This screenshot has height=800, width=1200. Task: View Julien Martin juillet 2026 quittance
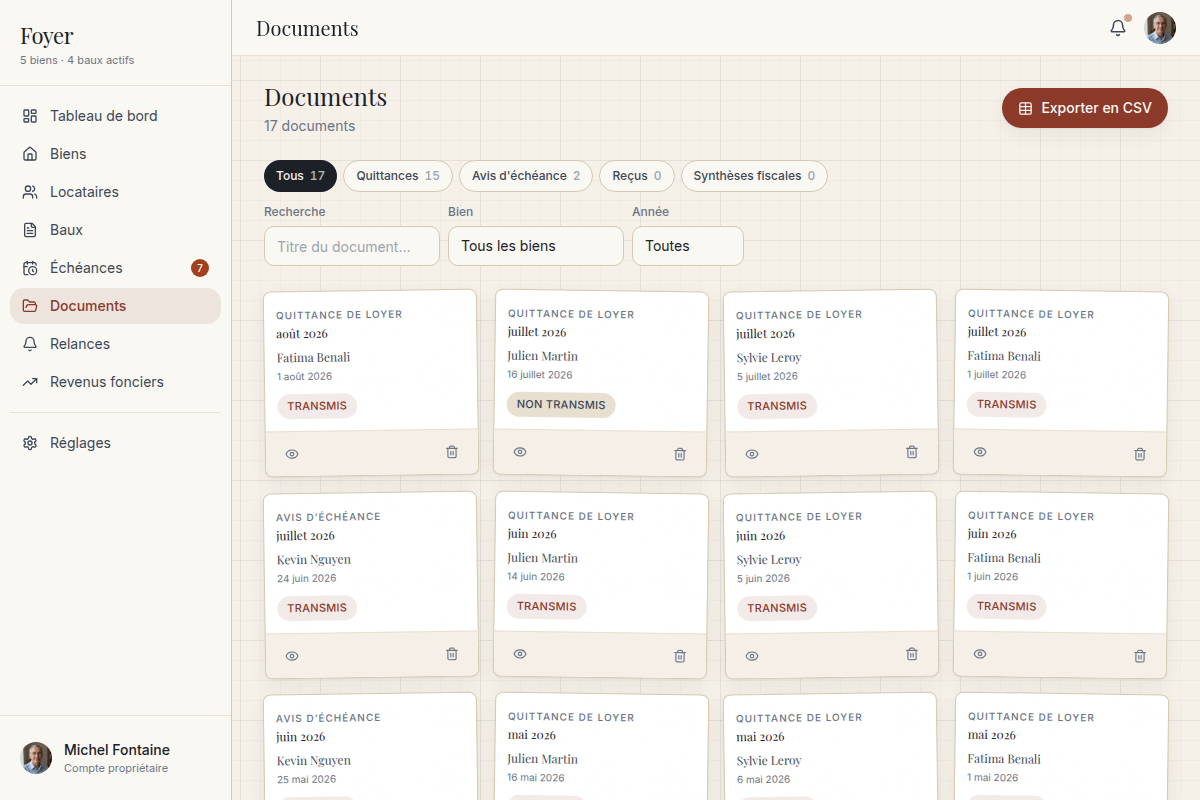(520, 452)
